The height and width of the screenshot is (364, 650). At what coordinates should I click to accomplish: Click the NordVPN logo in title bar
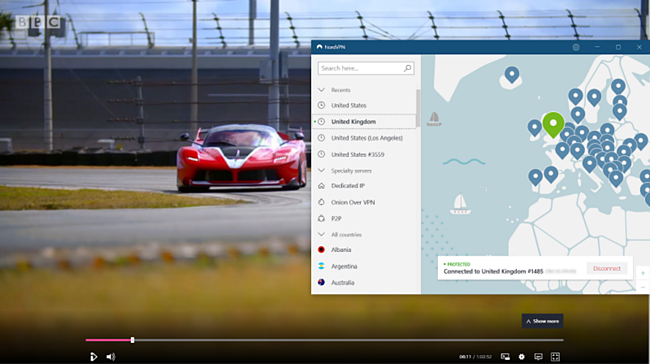click(x=319, y=47)
